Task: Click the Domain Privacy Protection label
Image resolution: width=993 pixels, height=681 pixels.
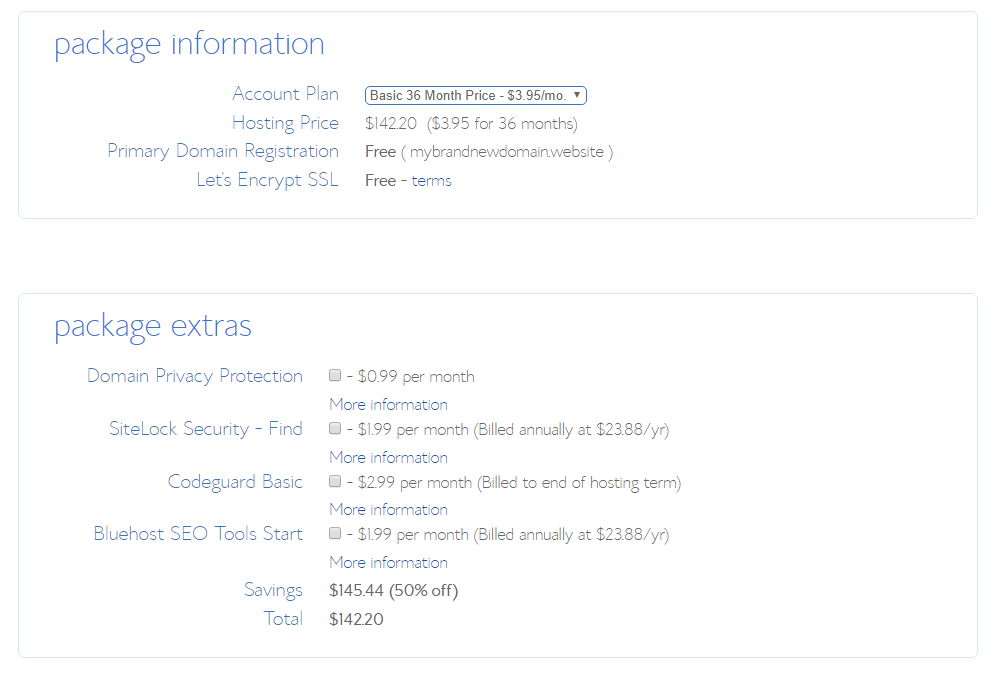Action: click(195, 376)
